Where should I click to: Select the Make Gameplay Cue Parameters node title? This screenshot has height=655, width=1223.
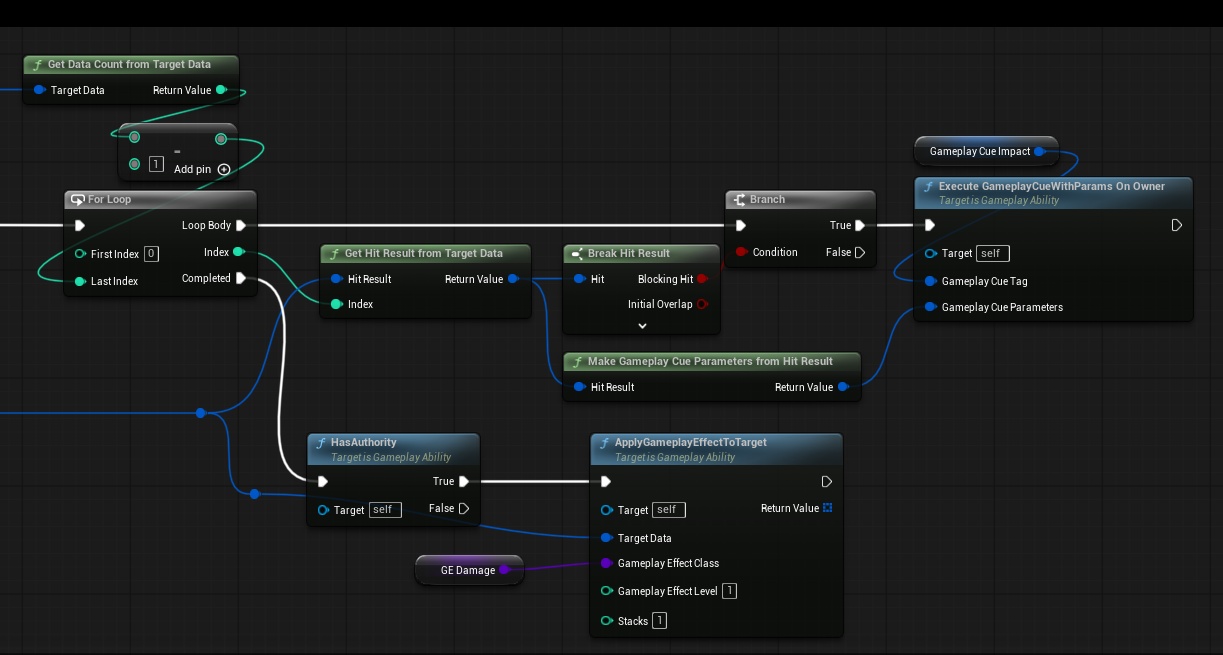pos(710,361)
